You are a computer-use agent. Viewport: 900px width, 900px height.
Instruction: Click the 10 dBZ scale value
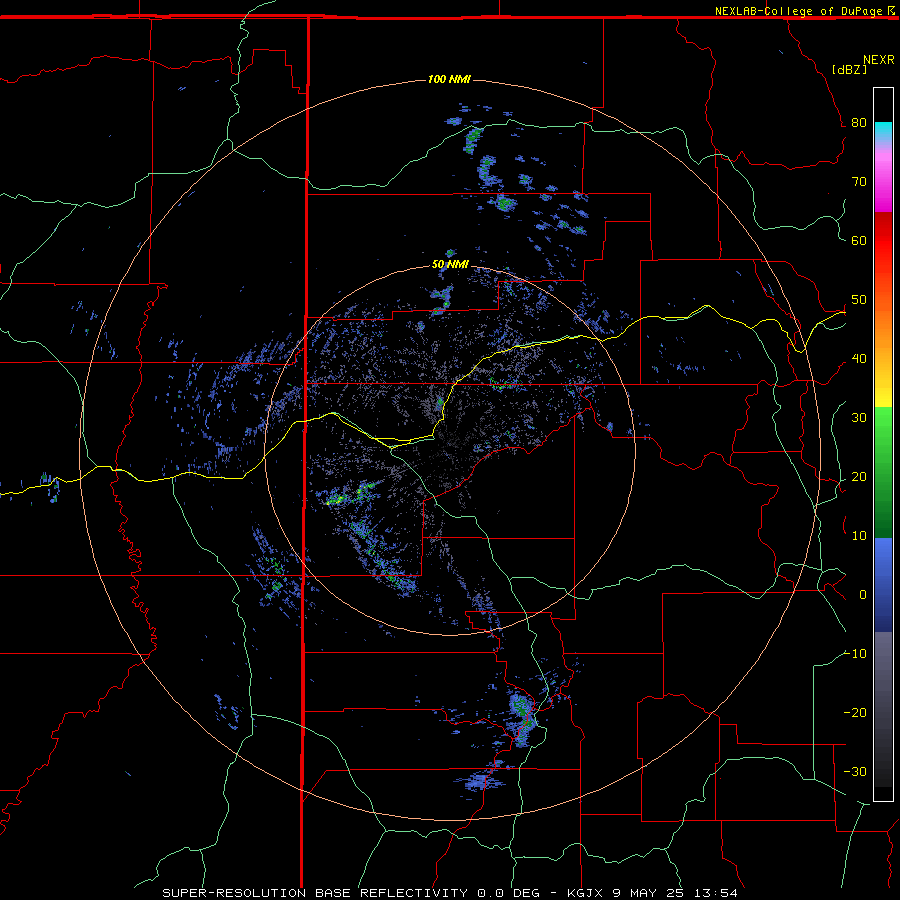coord(859,536)
